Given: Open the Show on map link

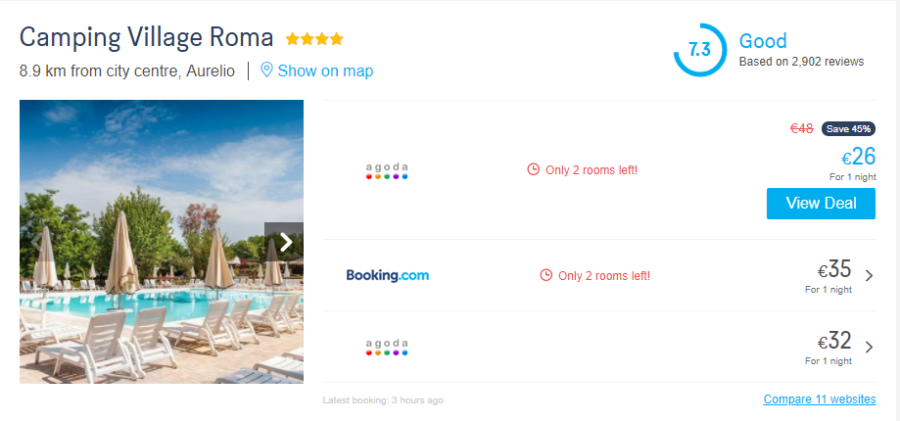Looking at the screenshot, I should coord(325,71).
